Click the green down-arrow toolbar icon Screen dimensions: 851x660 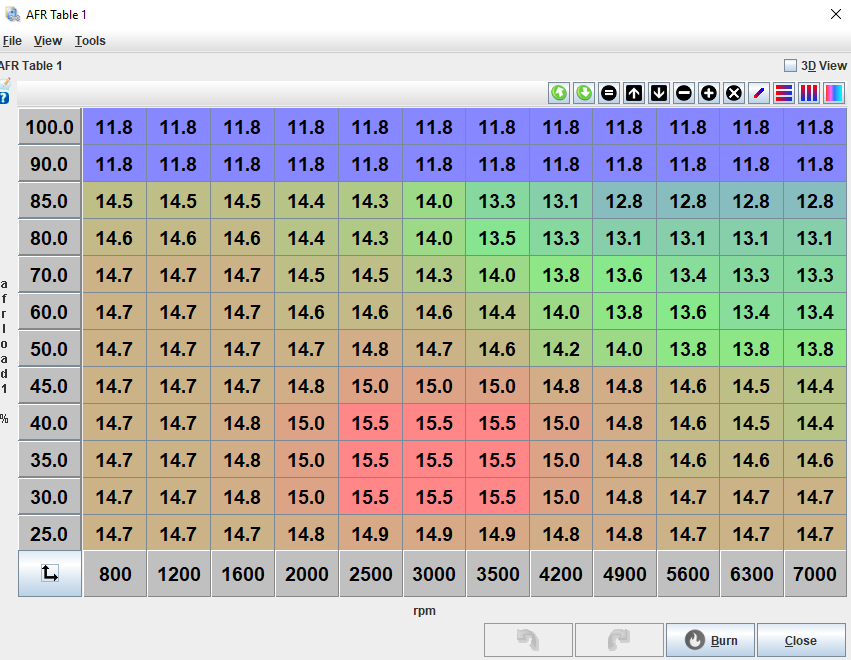click(584, 93)
